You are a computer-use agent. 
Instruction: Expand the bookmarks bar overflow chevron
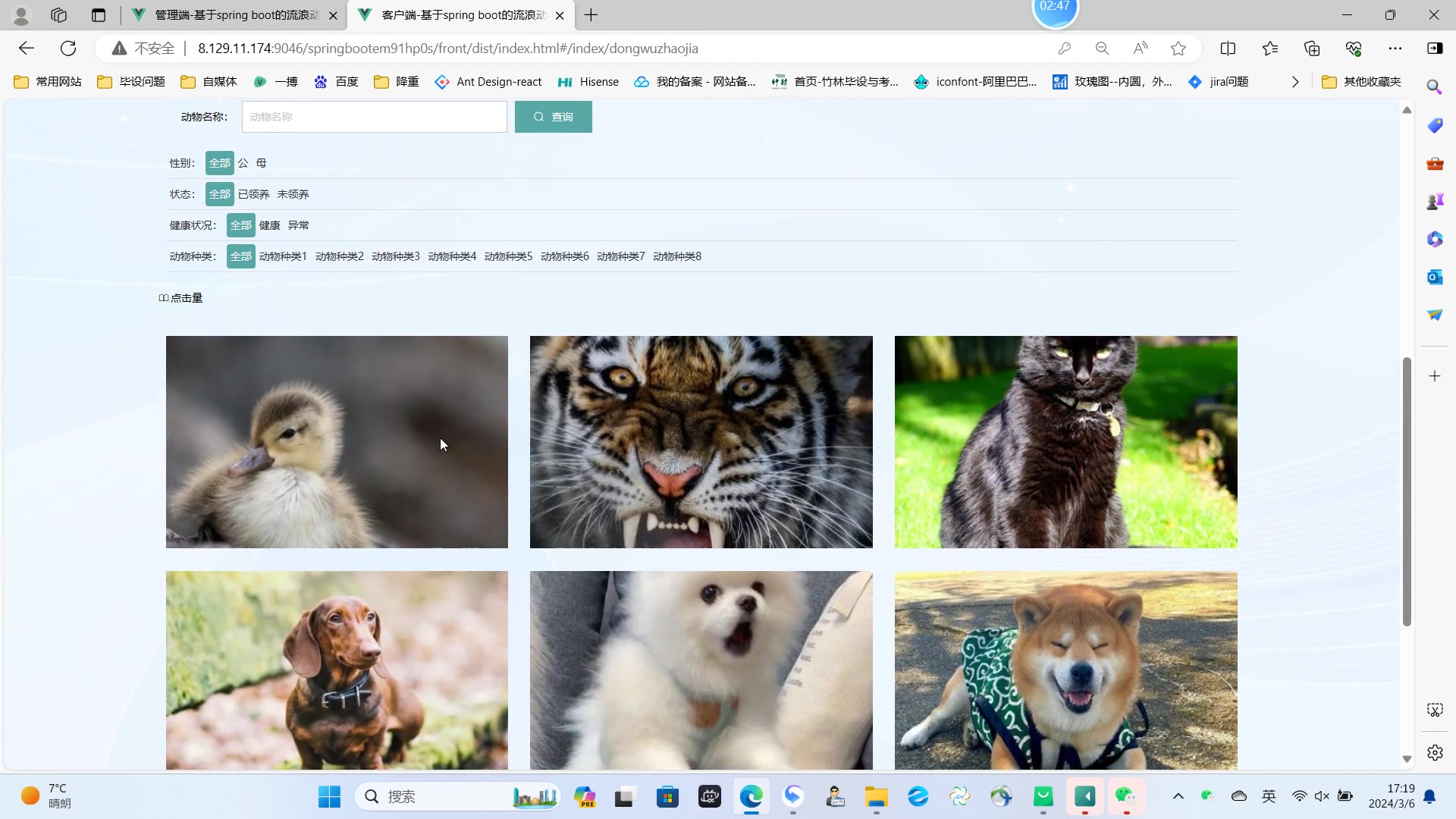(x=1295, y=82)
